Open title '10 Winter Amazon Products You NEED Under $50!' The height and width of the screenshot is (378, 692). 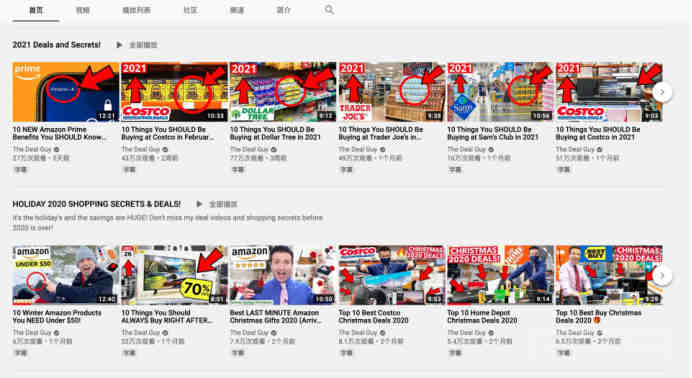click(x=57, y=317)
